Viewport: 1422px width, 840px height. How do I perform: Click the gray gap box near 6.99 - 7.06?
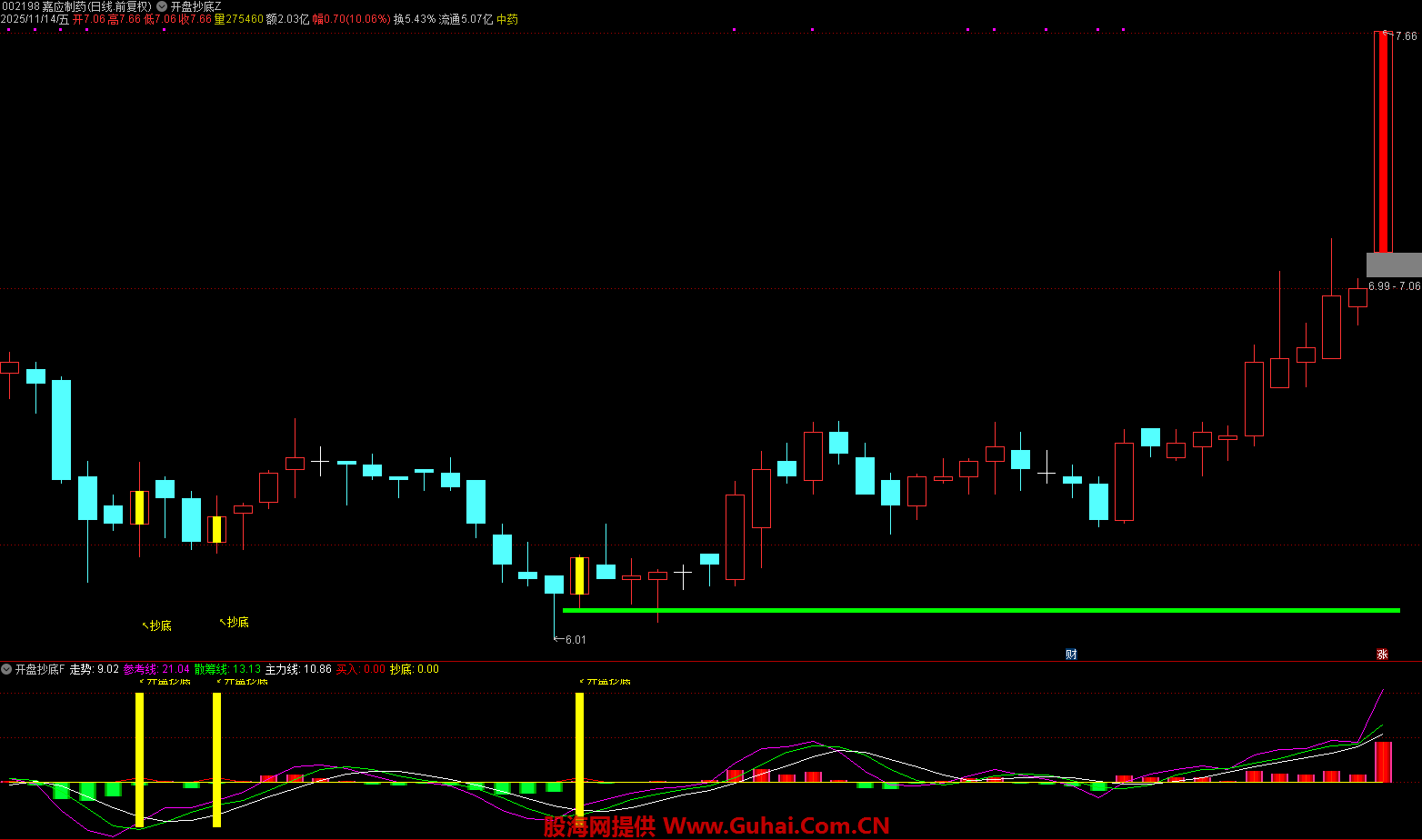click(x=1393, y=265)
